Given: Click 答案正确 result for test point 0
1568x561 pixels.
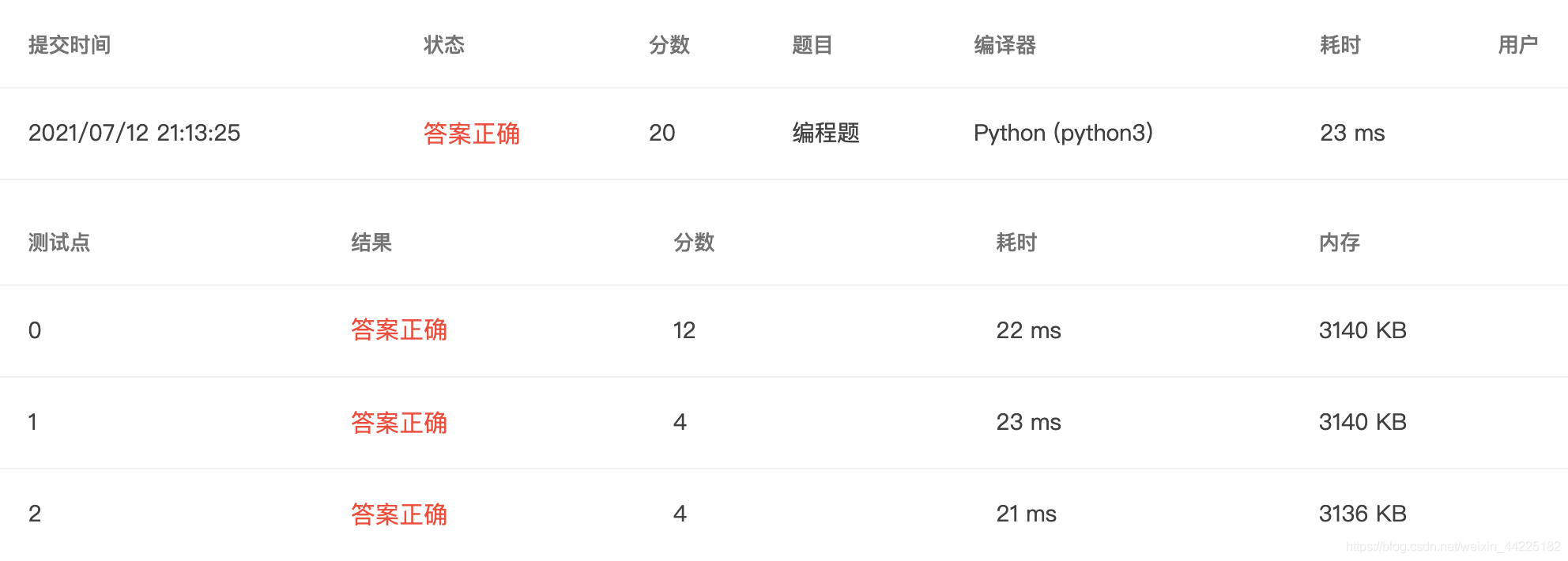Looking at the screenshot, I should 399,329.
